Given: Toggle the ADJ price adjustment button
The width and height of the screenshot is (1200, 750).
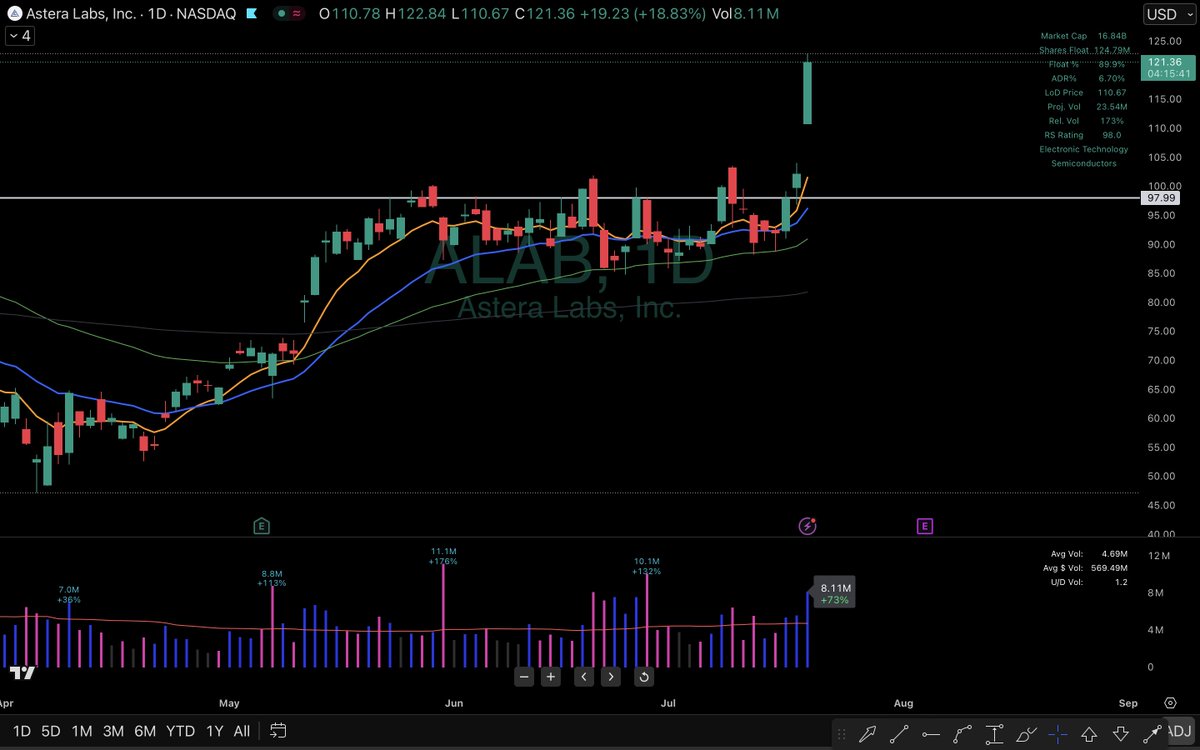Looking at the screenshot, I should [1178, 731].
